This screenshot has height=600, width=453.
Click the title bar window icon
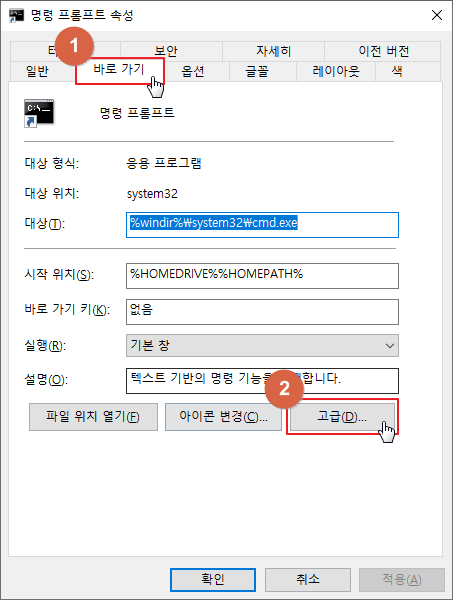16,15
